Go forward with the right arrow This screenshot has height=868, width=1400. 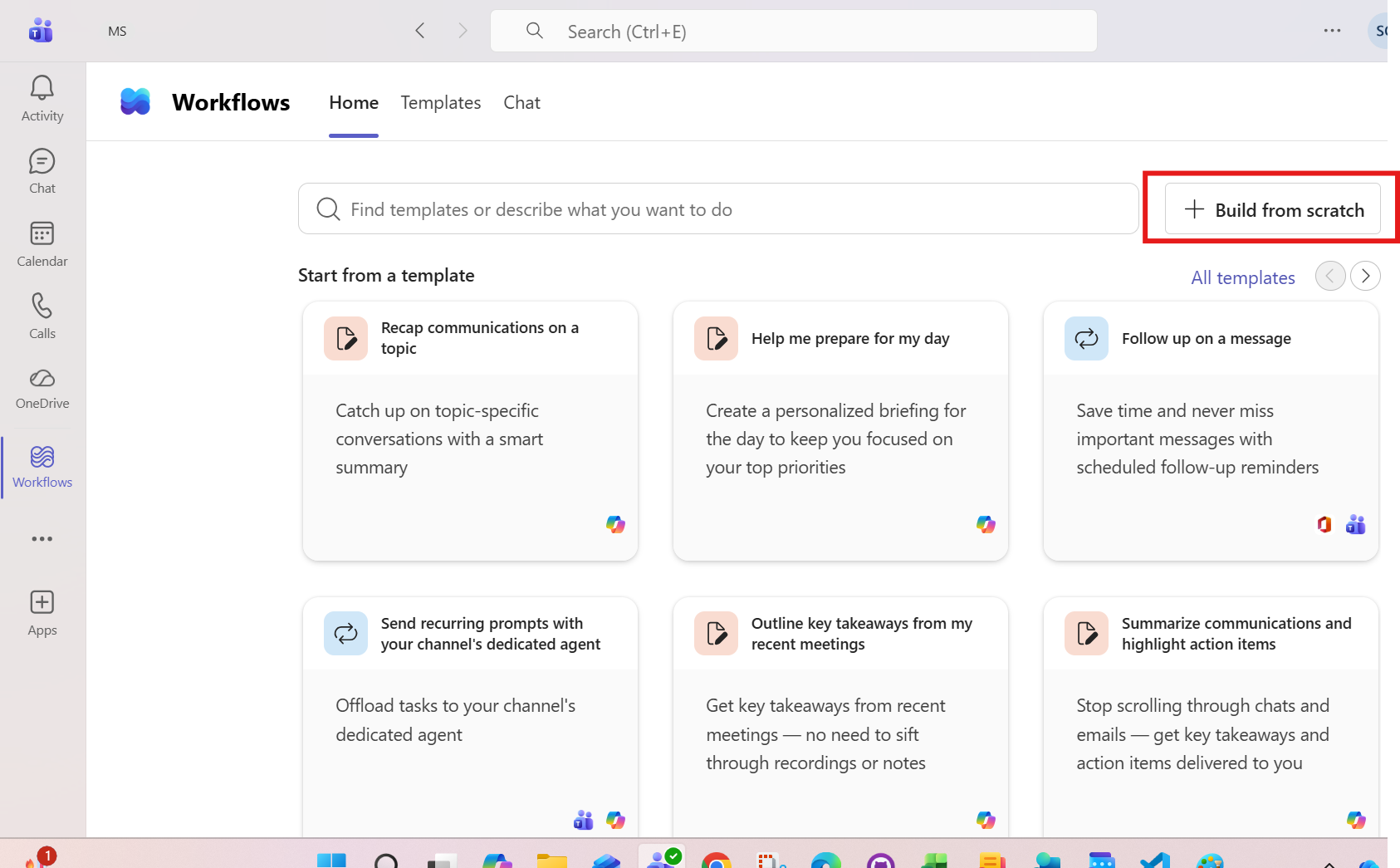pos(463,31)
